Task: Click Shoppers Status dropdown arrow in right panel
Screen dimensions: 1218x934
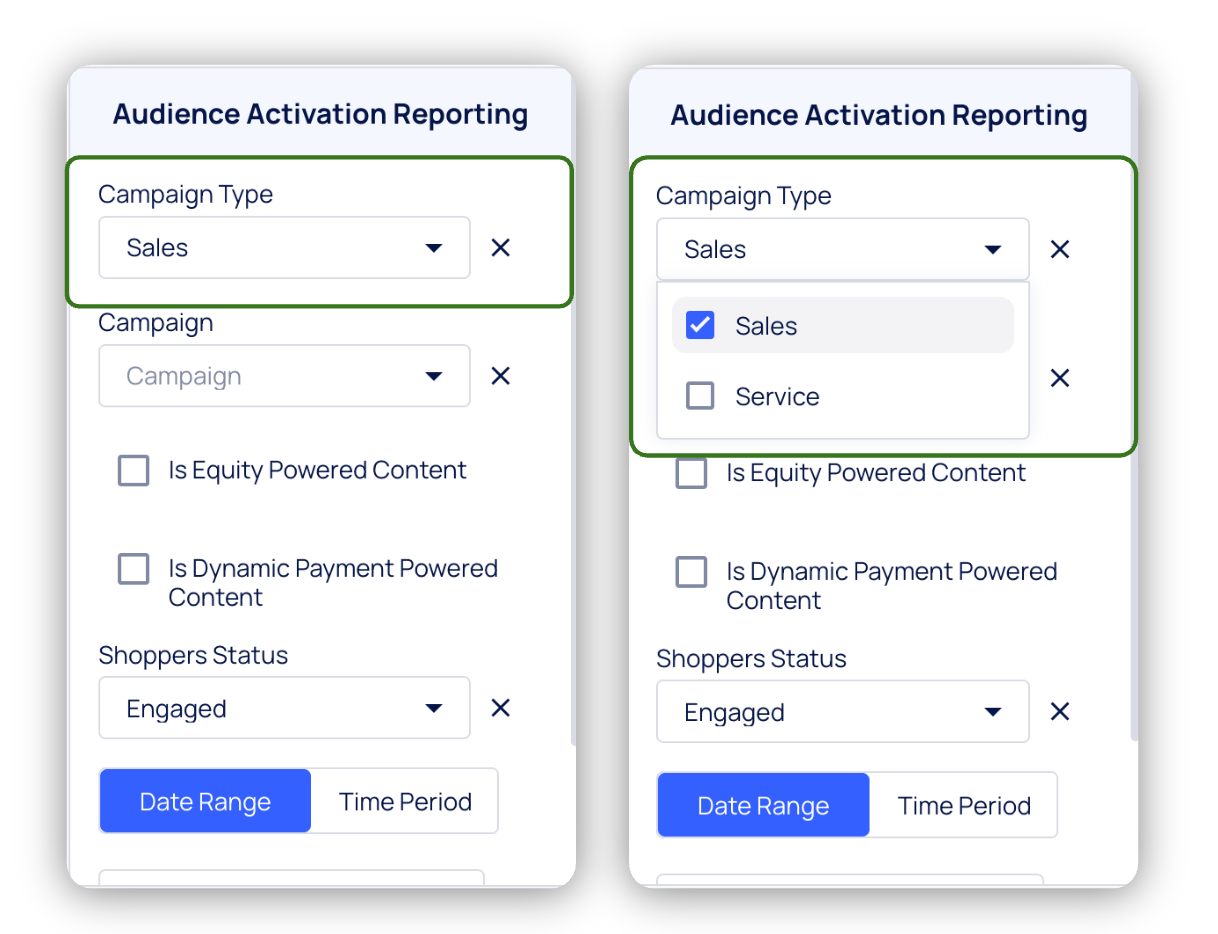Action: tap(993, 712)
